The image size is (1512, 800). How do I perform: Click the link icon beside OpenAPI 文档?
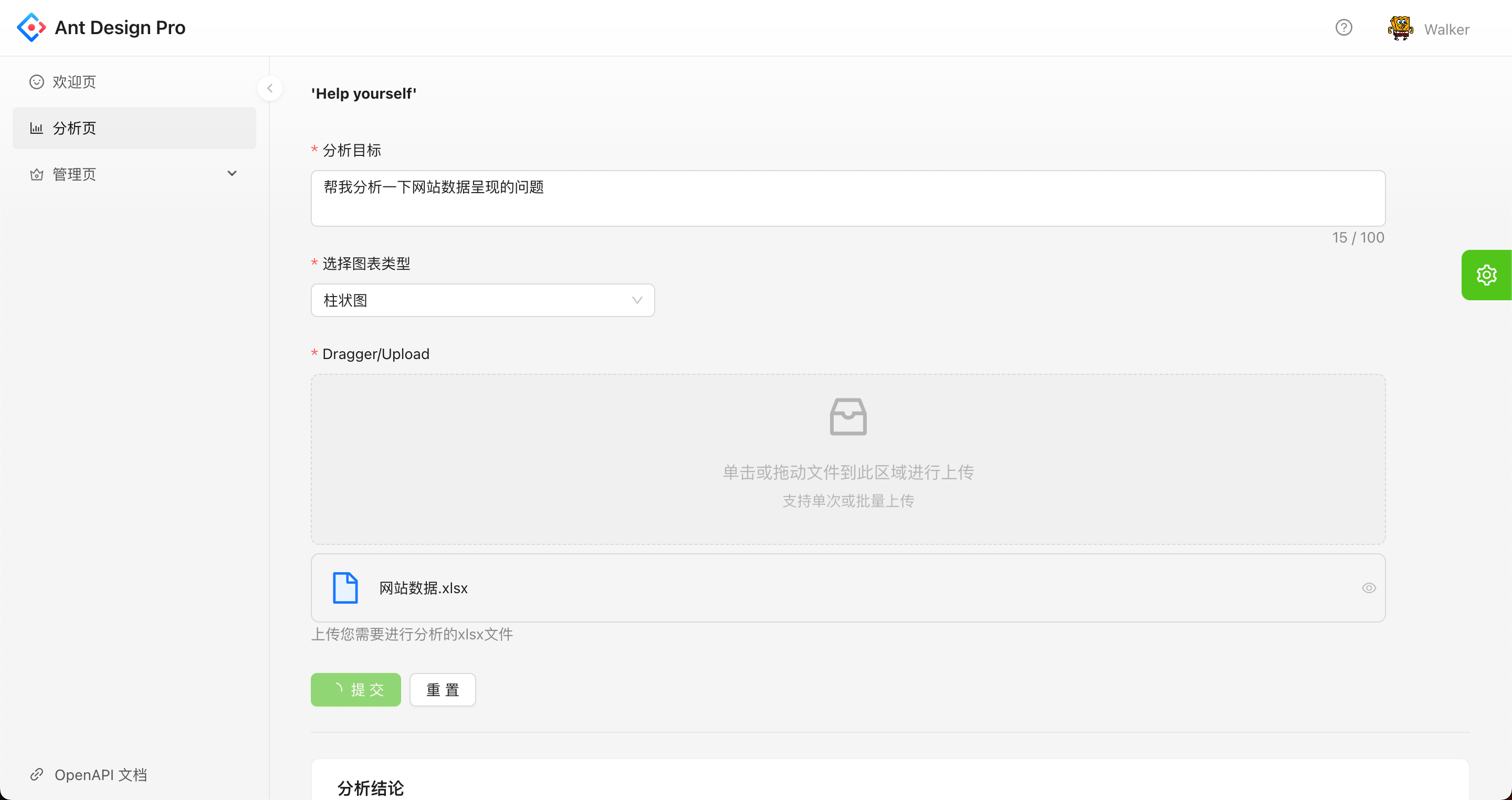36,775
